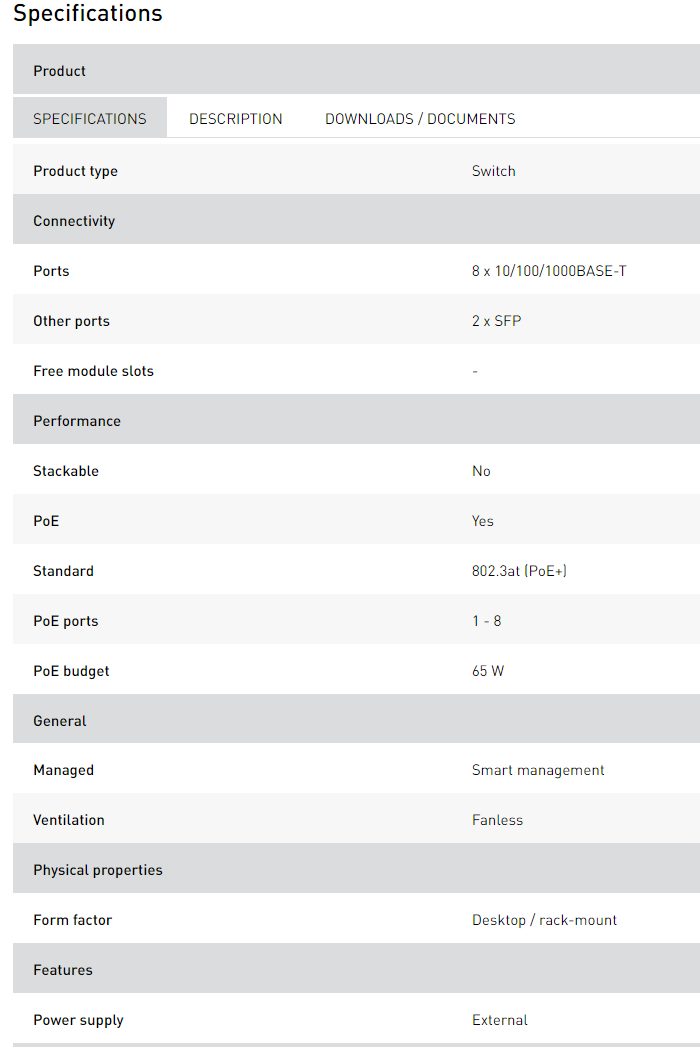The height and width of the screenshot is (1047, 700).
Task: Click the Power supply row label
Action: [79, 1020]
